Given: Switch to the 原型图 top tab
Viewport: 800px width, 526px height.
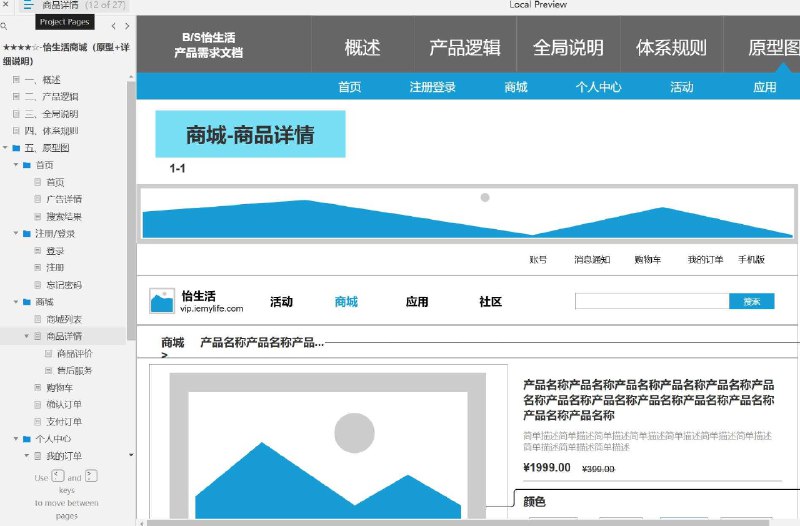Looking at the screenshot, I should click(x=773, y=47).
